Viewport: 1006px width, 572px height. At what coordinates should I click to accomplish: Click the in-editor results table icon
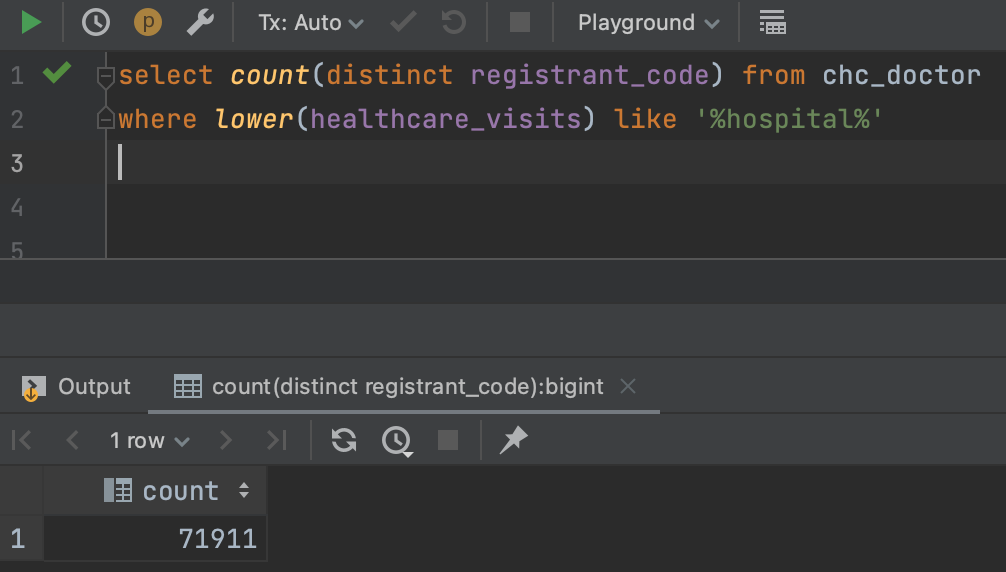[x=772, y=22]
